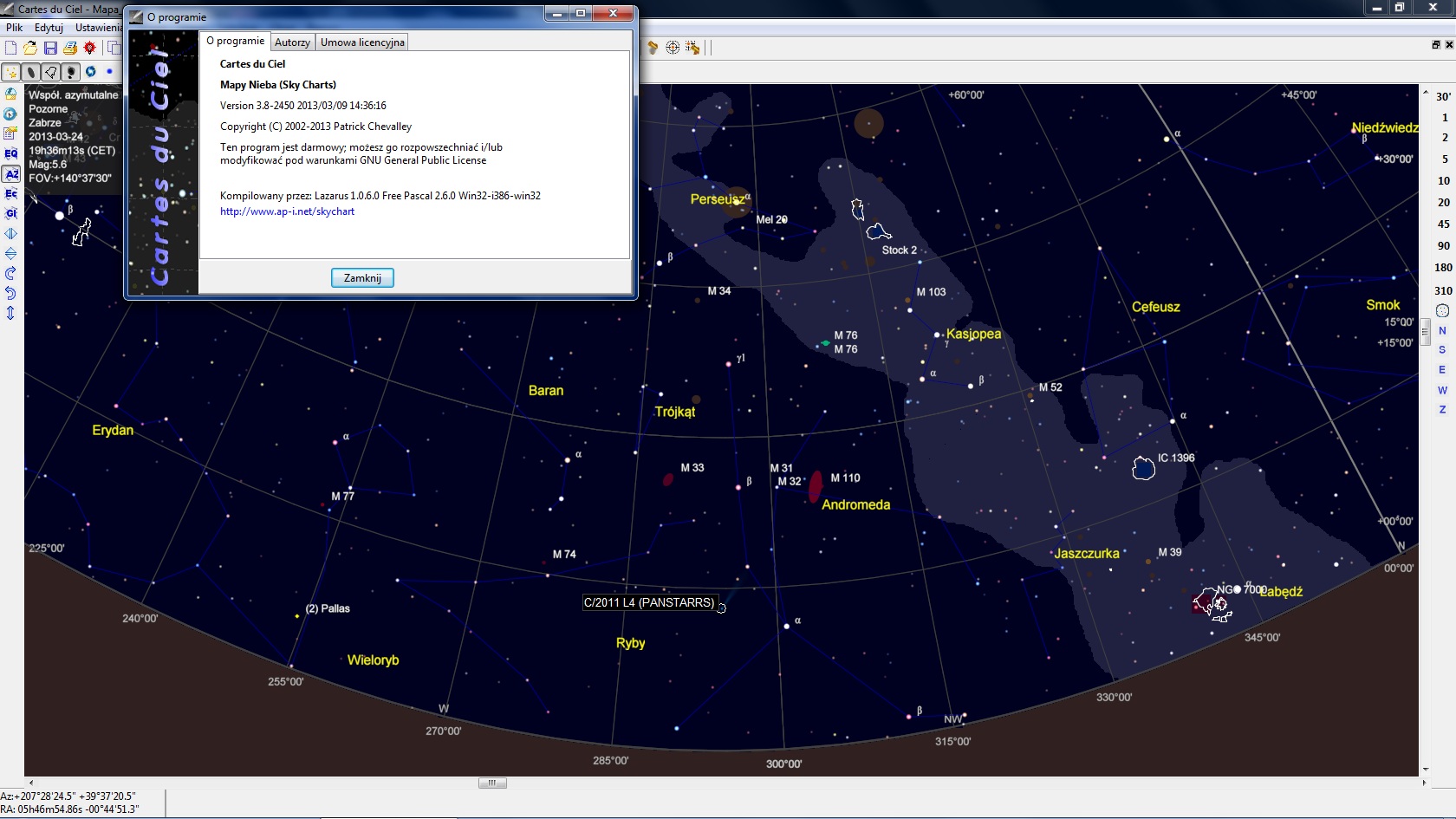Click the telescope slew icon with stars
The width and height of the screenshot is (1456, 819).
[x=692, y=48]
